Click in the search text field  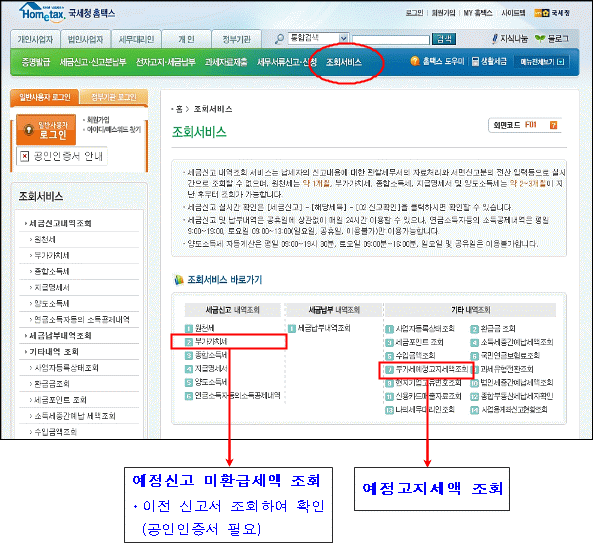[x=390, y=39]
